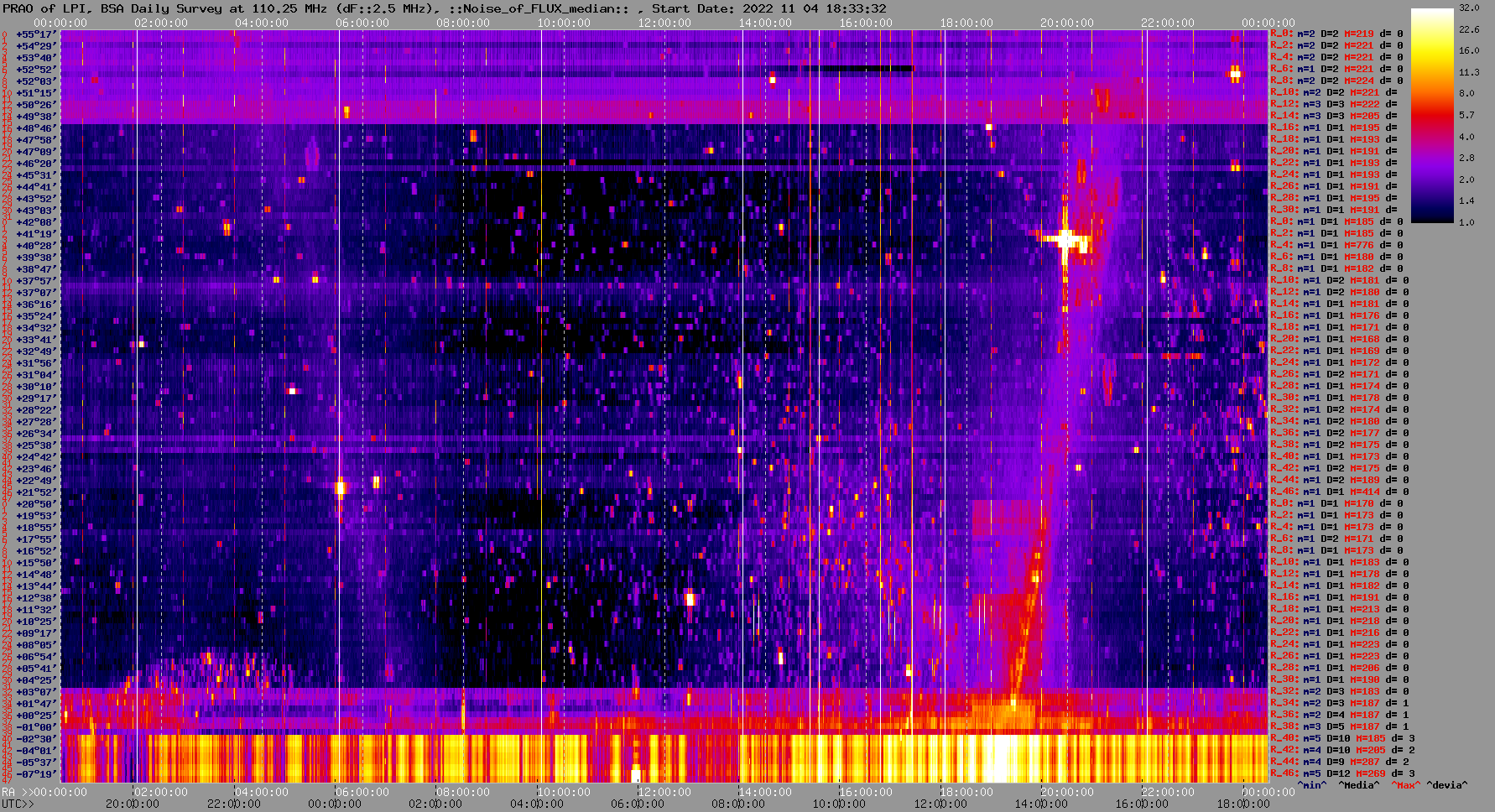Click the '^Media^' column legend label
Viewport: 1495px width, 812px height.
point(1359,786)
